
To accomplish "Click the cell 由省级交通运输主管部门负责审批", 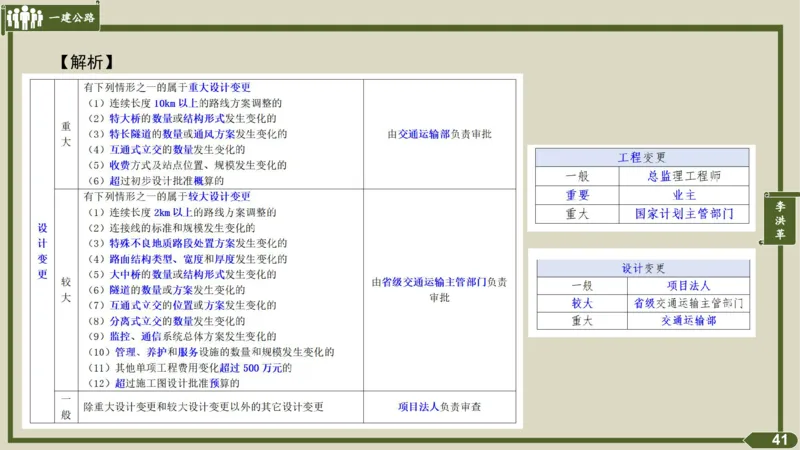I will point(439,289).
